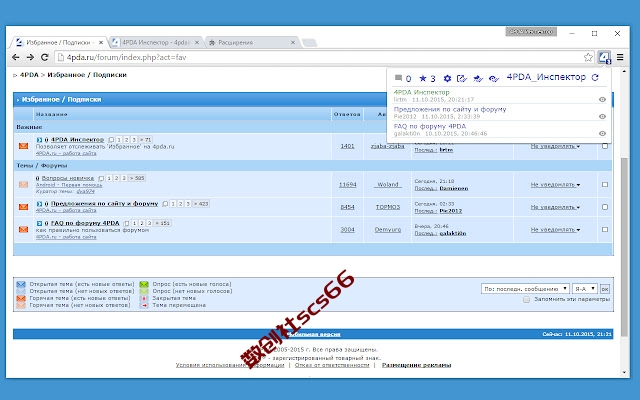Mark FAQ по форуму 4PDA read via popup eye
Viewport: 640px width, 400px height.
[x=602, y=133]
